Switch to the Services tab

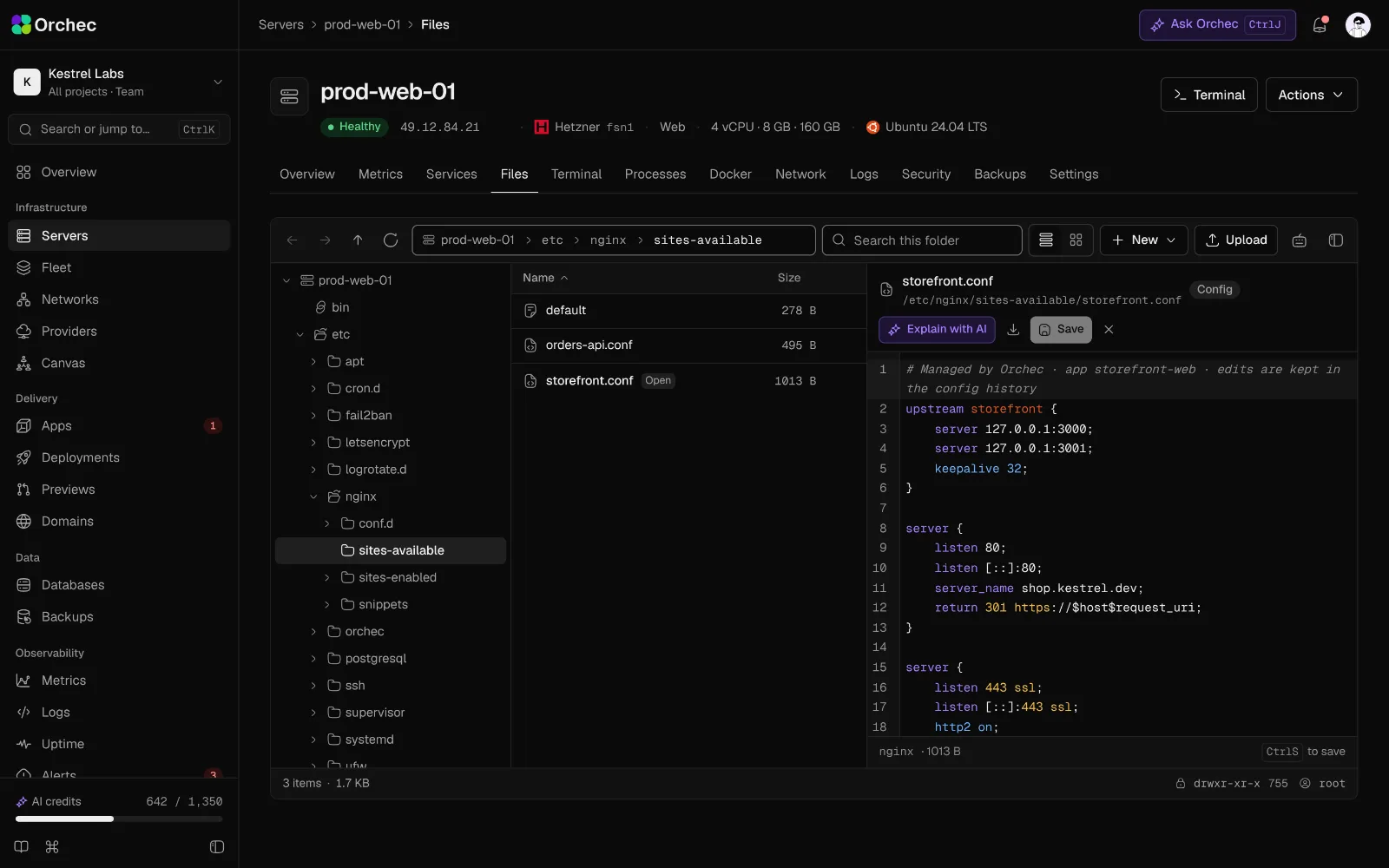coord(451,174)
